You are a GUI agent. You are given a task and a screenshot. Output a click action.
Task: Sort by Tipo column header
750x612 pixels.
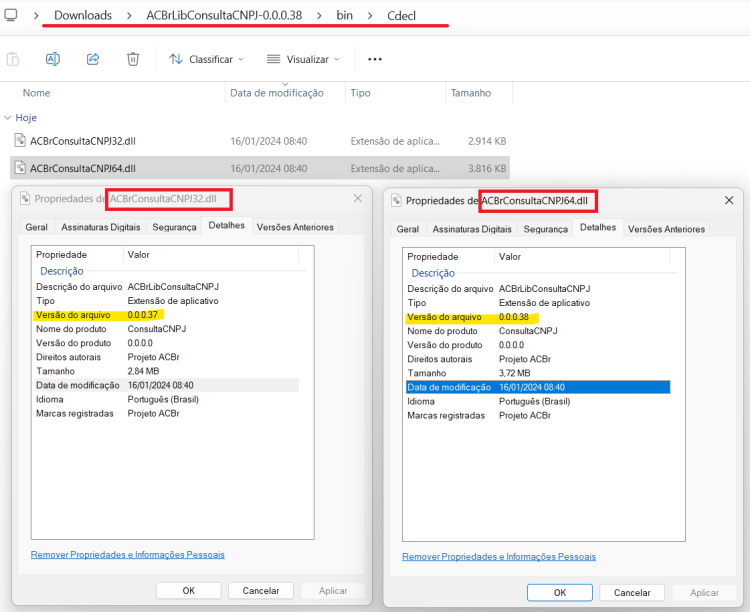click(360, 93)
